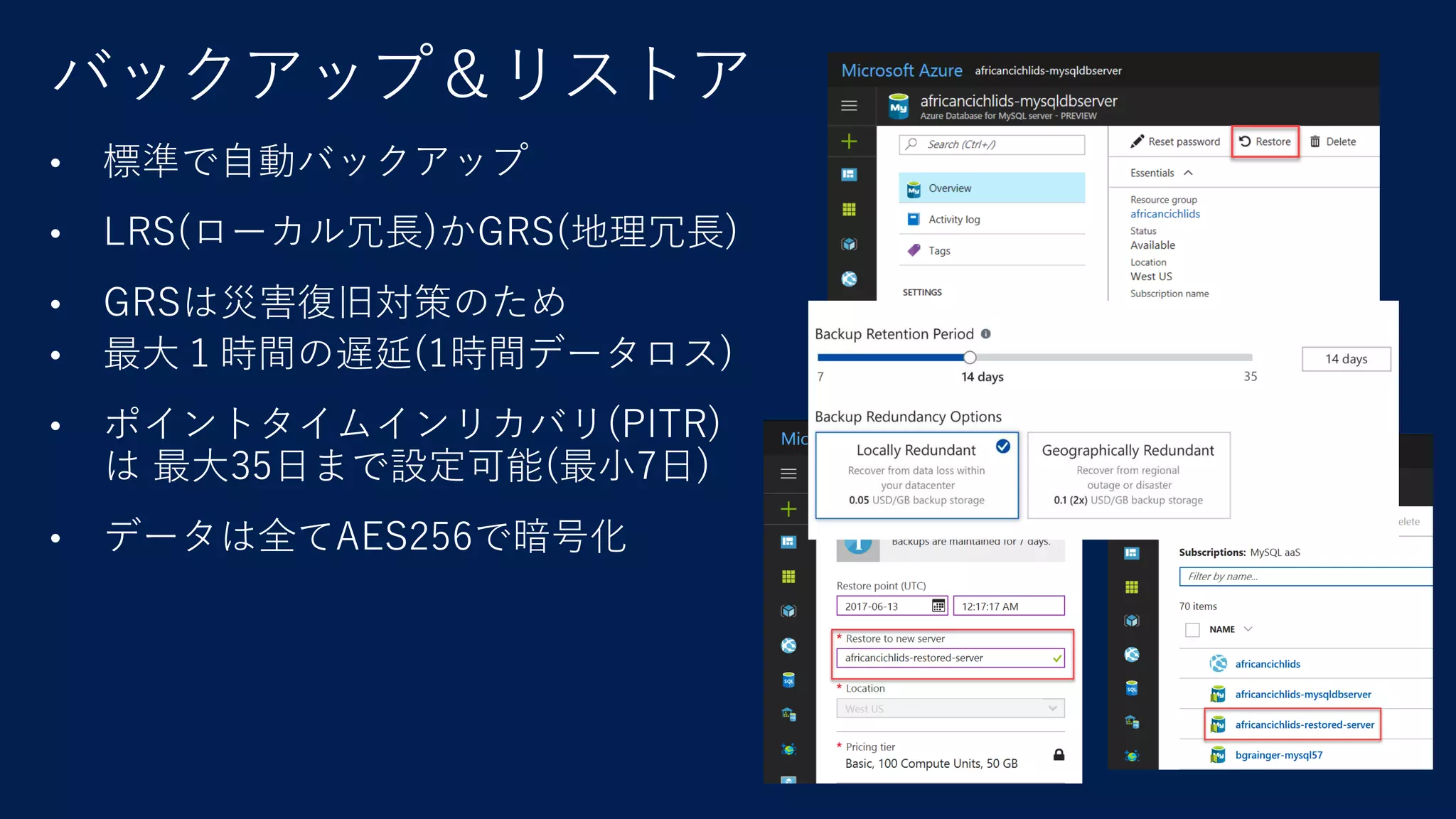Open bgrainger-mysql57 in the resource list

click(1278, 755)
